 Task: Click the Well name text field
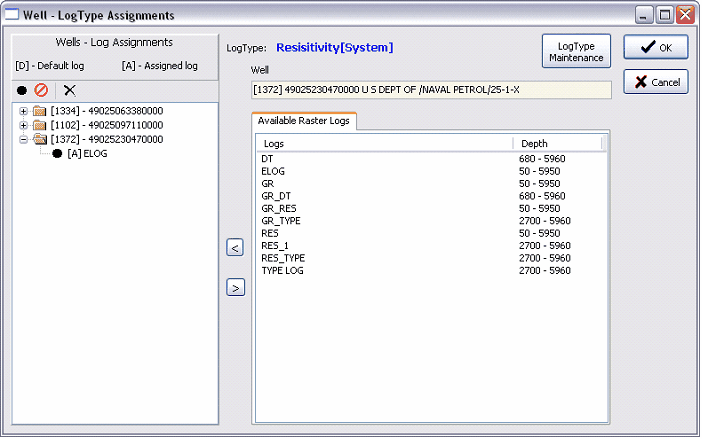pyautogui.click(x=431, y=90)
